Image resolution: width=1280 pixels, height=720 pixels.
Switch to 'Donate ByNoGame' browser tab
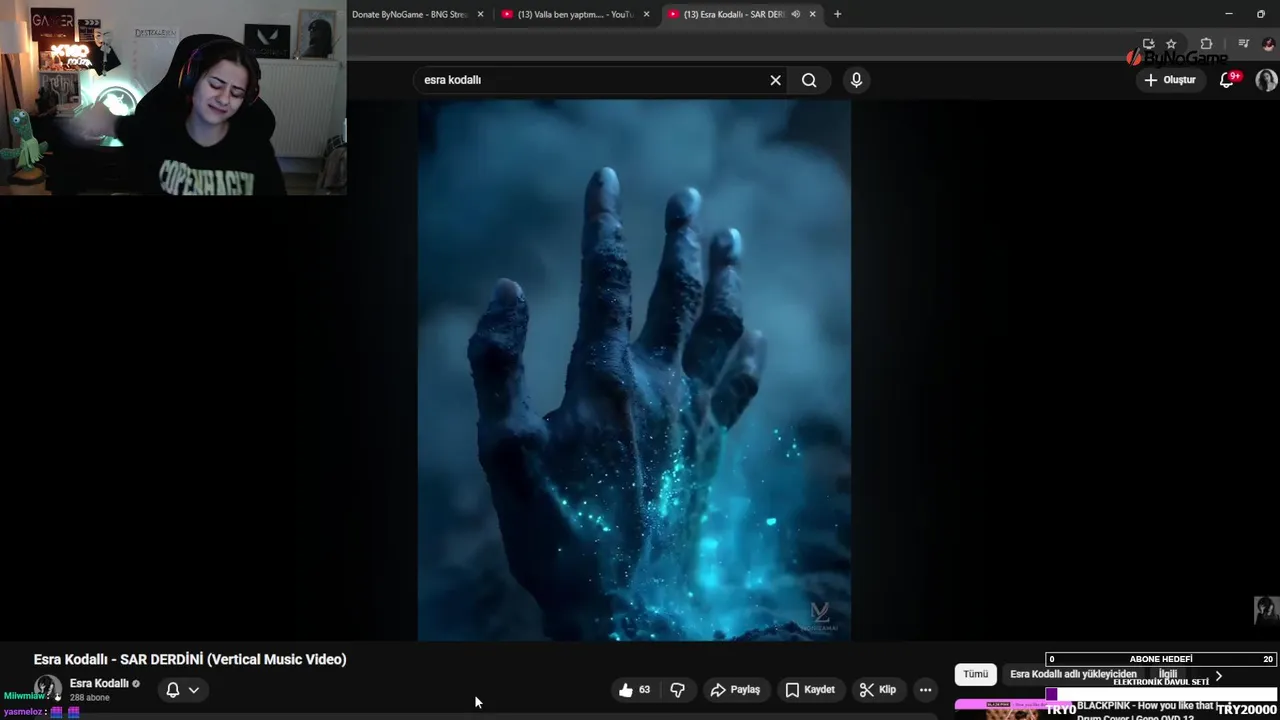point(410,14)
